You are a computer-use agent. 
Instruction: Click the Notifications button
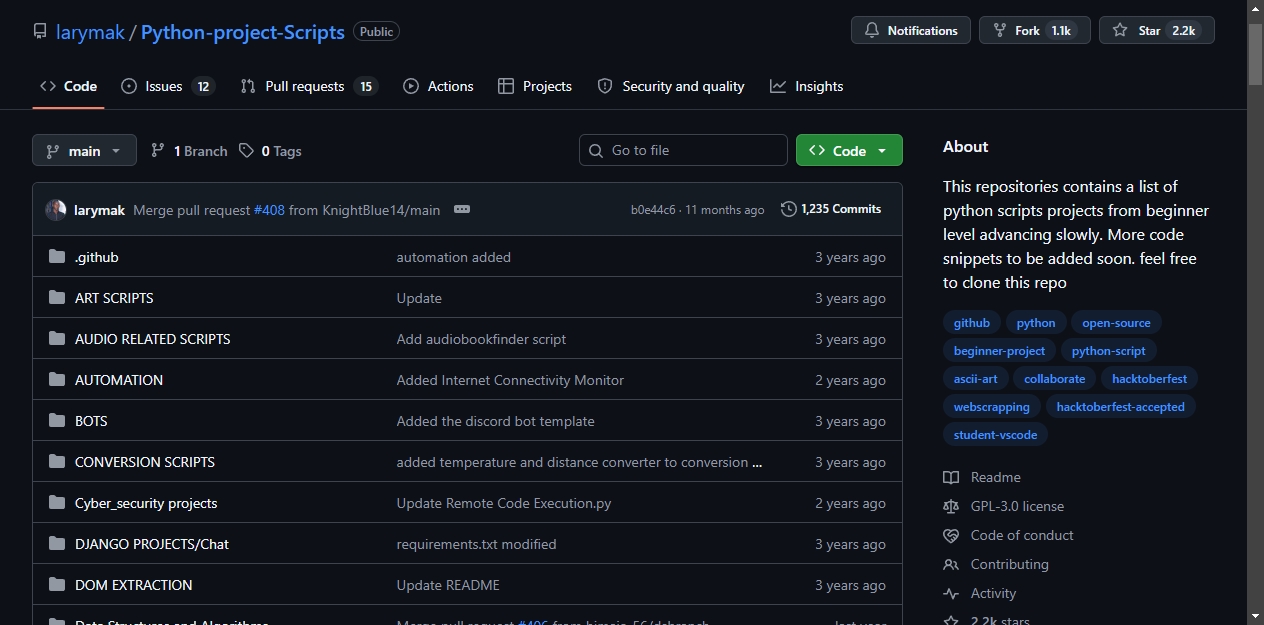tap(911, 30)
